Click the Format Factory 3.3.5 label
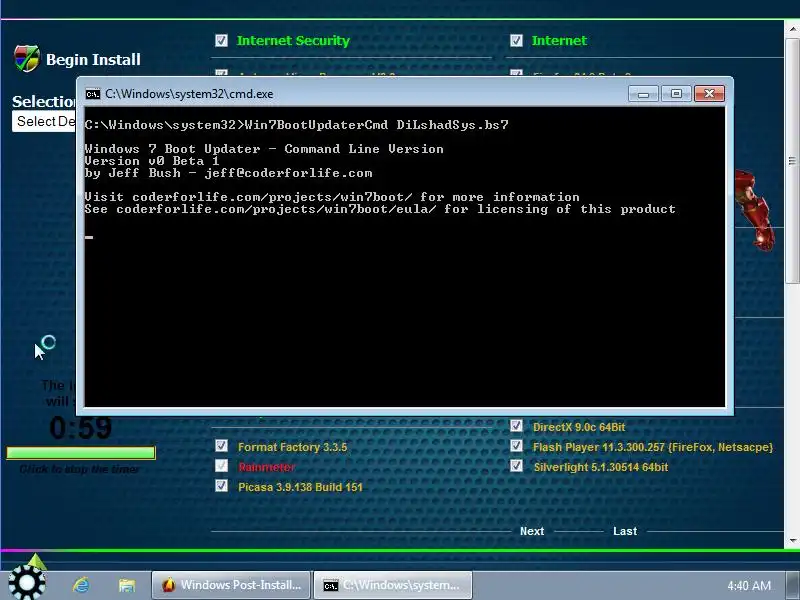 point(292,447)
